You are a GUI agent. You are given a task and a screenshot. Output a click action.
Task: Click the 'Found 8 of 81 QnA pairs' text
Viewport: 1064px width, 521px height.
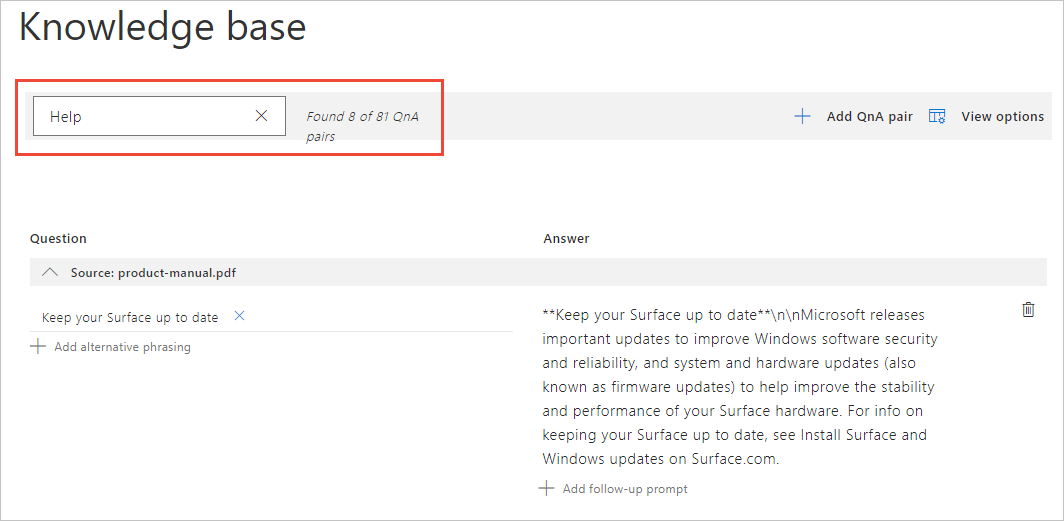pos(362,126)
